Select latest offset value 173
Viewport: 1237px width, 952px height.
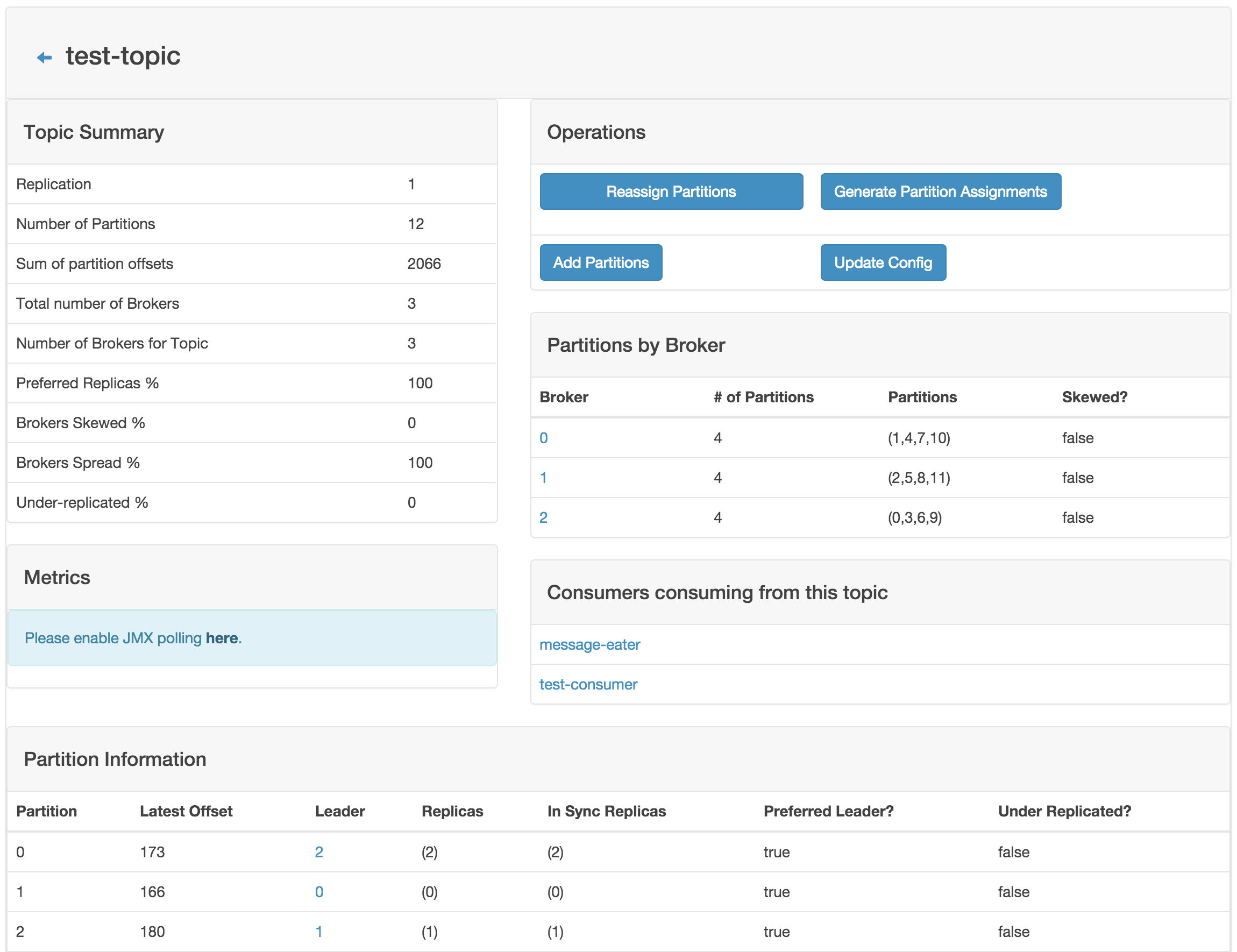click(x=152, y=852)
